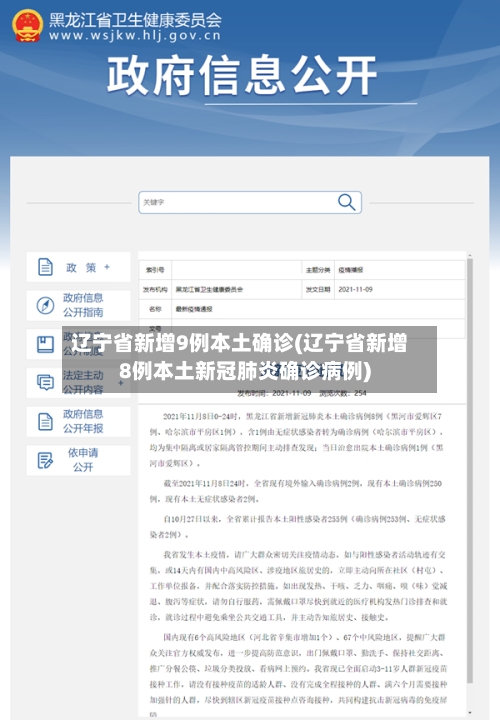500x720 pixels.
Task: Click the national emblem logo
Action: pos(28,26)
